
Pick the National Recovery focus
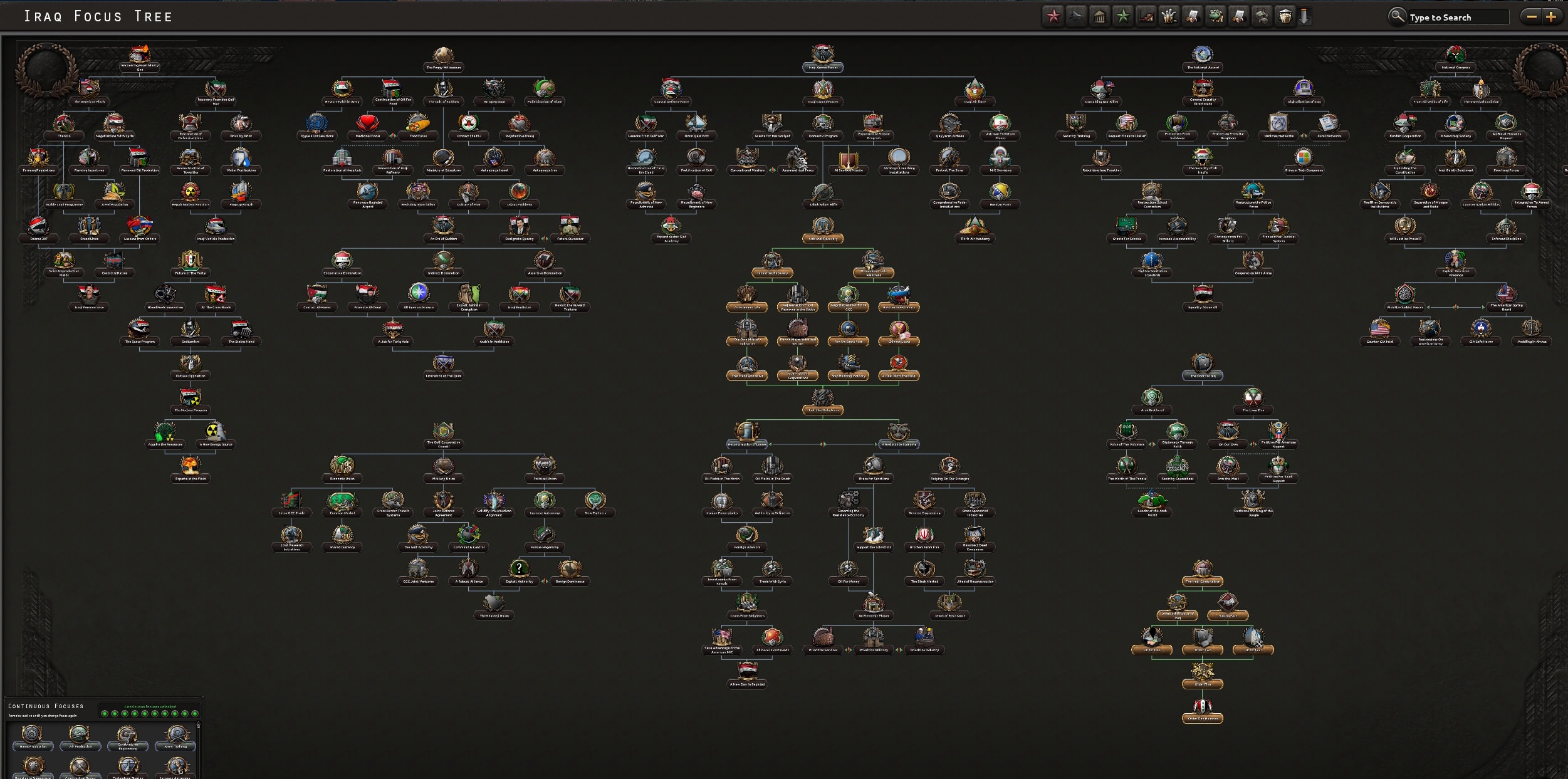point(823,229)
